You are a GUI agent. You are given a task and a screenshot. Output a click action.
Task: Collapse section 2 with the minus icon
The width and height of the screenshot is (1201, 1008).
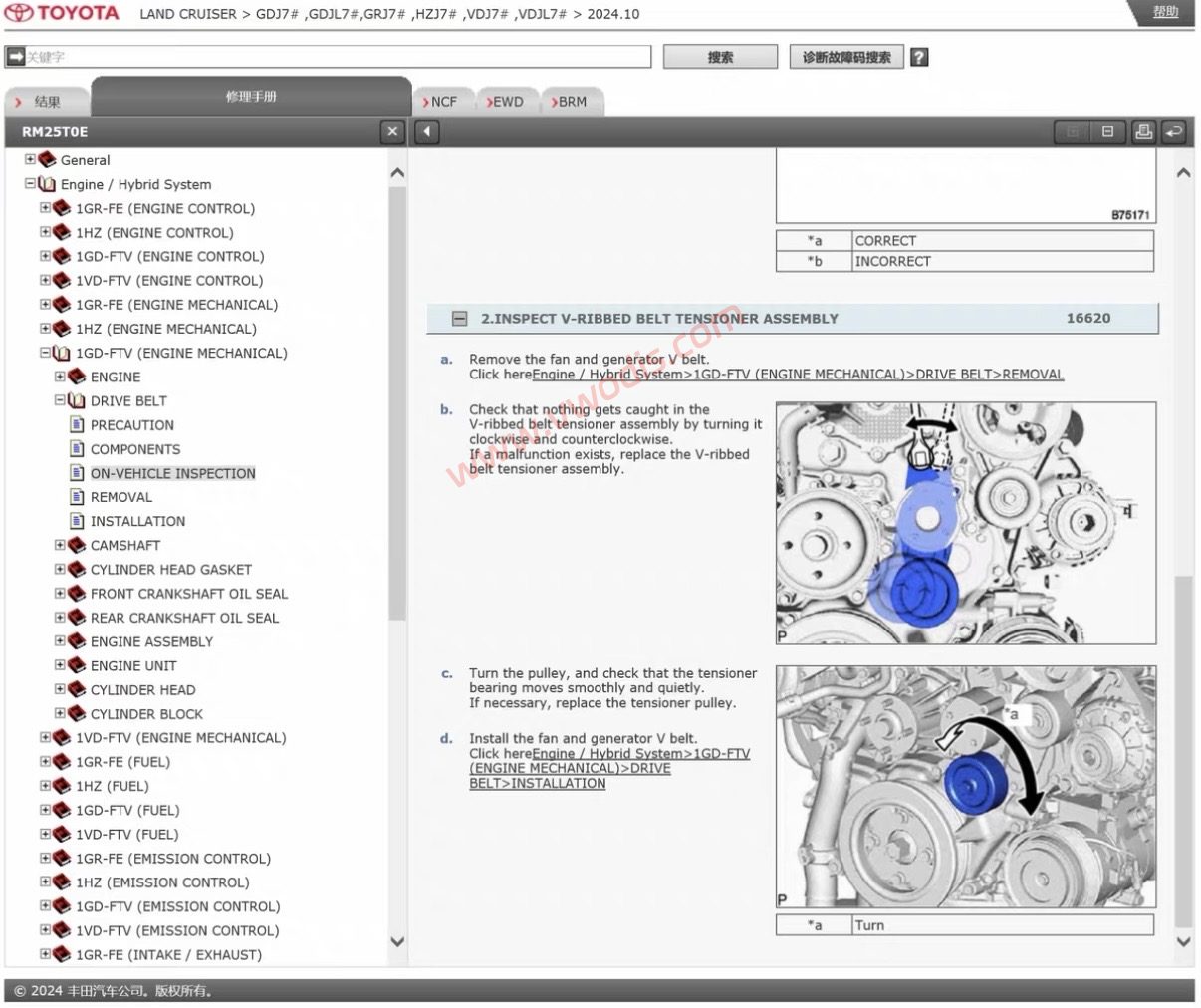[x=459, y=319]
